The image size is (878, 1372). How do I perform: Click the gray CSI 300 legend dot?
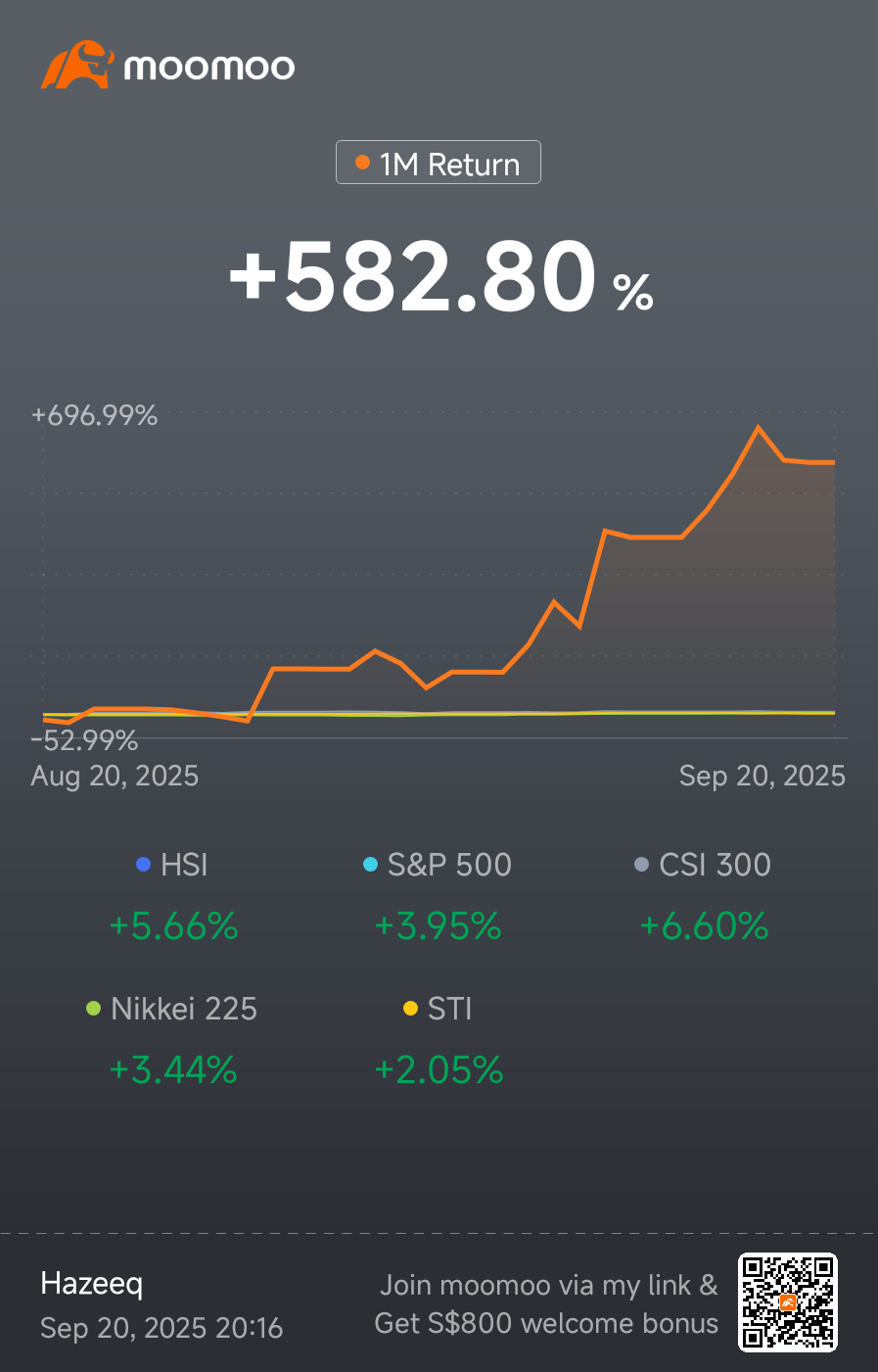642,865
